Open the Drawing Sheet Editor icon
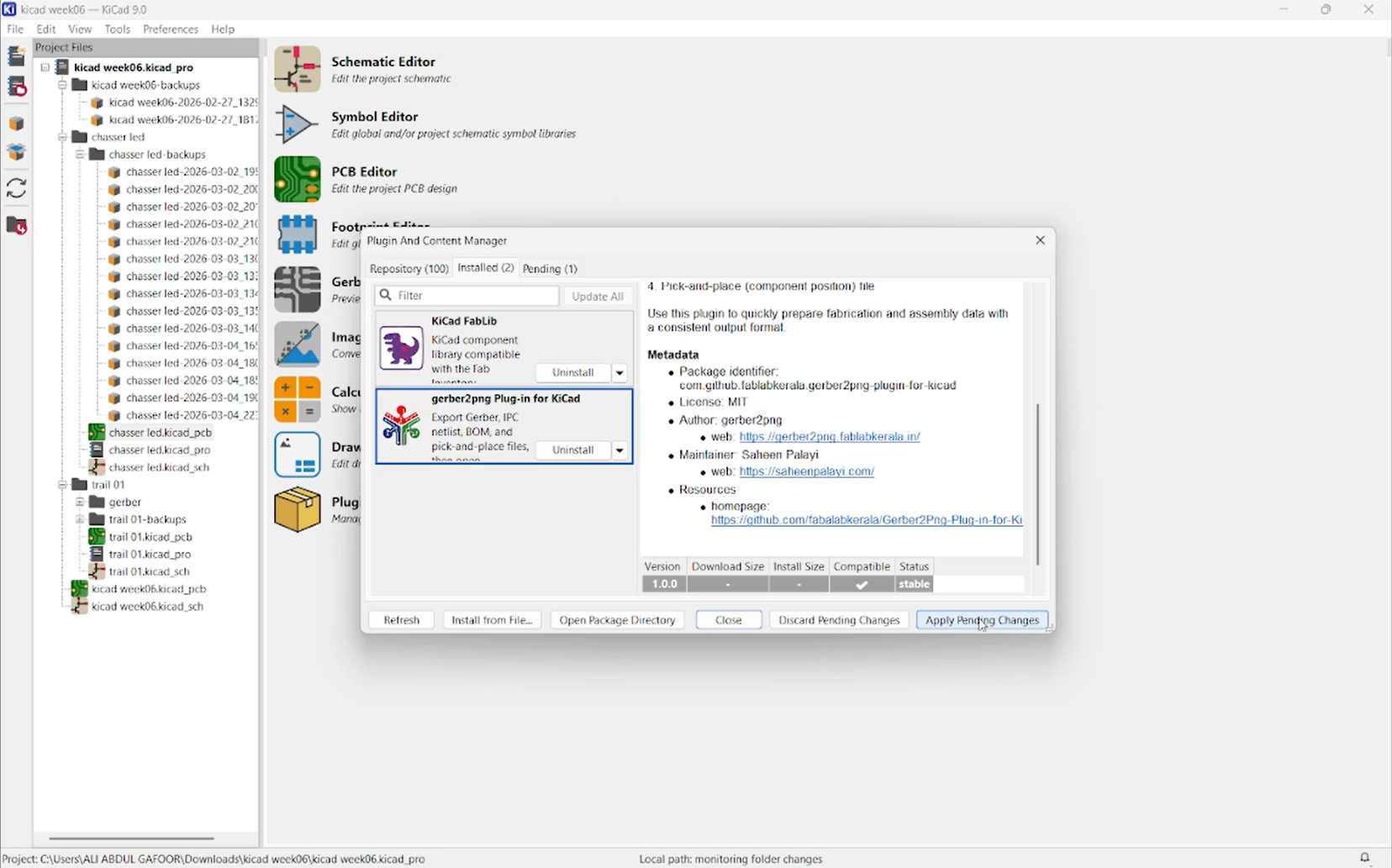This screenshot has width=1392, height=868. click(297, 455)
